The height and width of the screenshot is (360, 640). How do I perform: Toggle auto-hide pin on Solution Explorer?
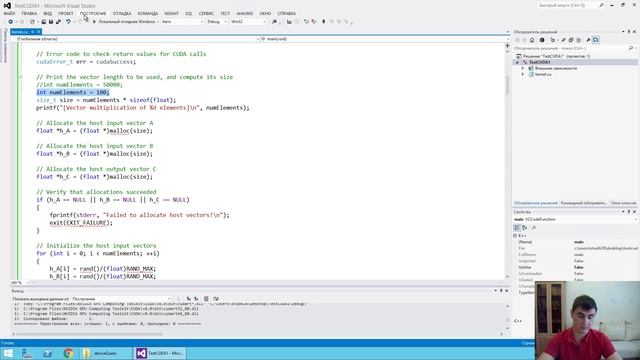(x=629, y=32)
